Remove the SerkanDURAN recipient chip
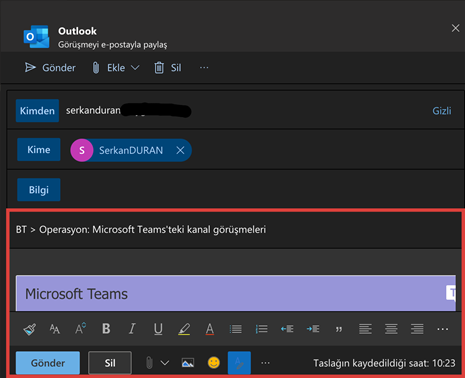 point(180,150)
